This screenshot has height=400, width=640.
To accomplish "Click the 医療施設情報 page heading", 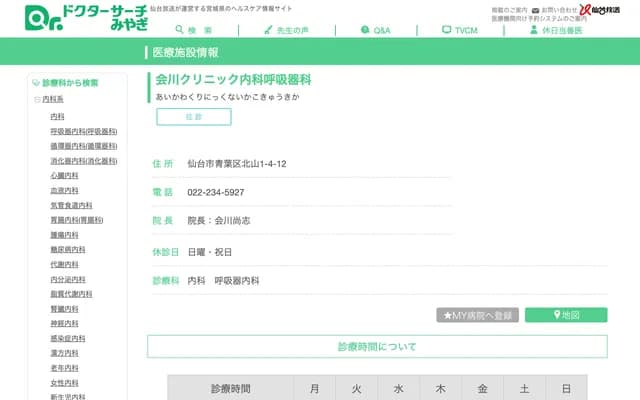I will coord(185,52).
